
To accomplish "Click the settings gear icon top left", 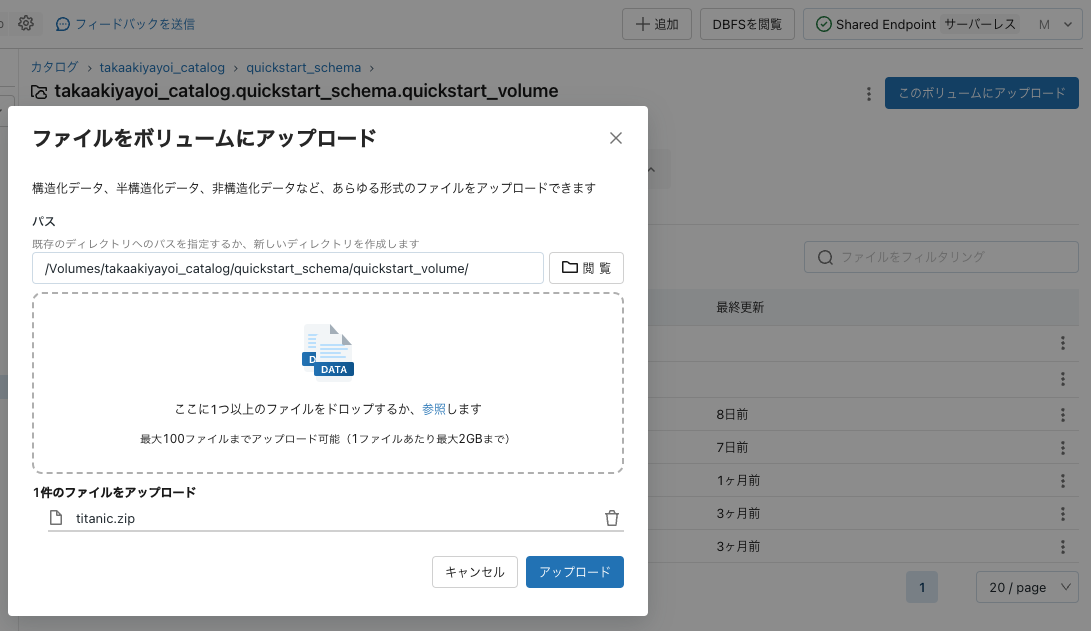I will point(26,22).
